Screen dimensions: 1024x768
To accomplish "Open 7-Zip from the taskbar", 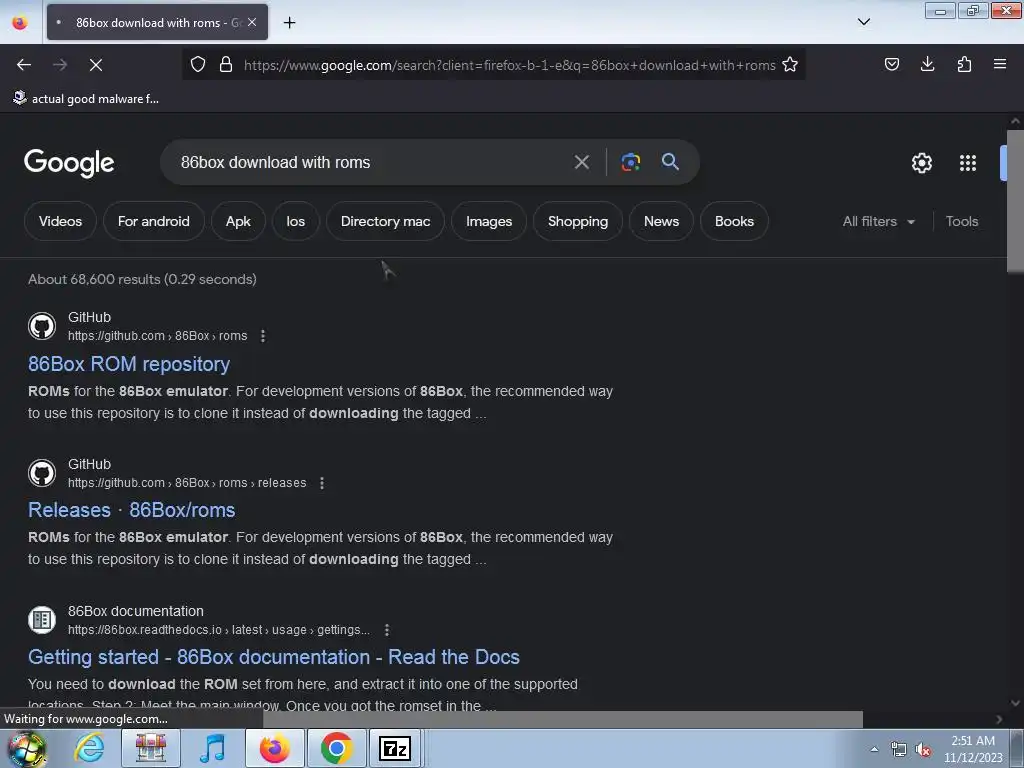I will click(394, 748).
